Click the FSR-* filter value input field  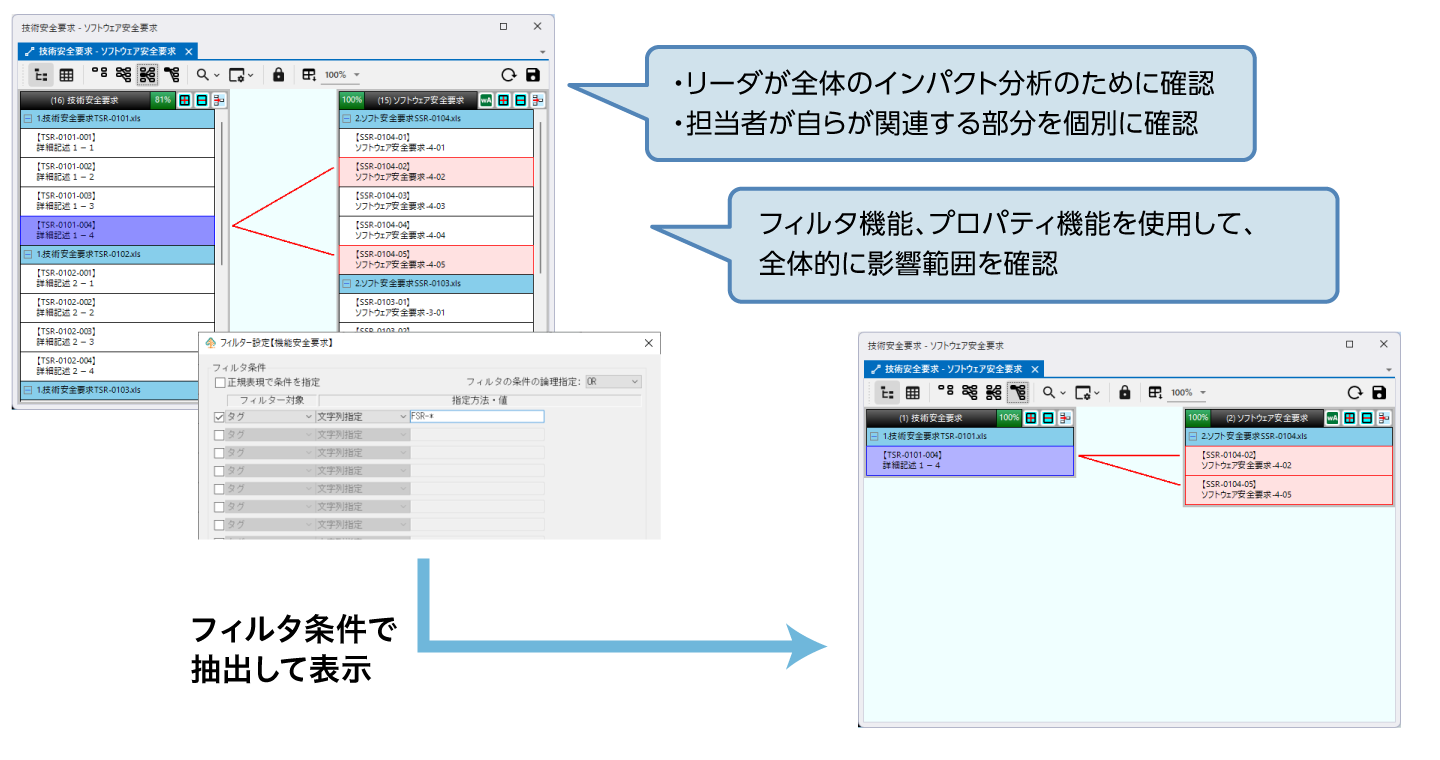point(475,416)
